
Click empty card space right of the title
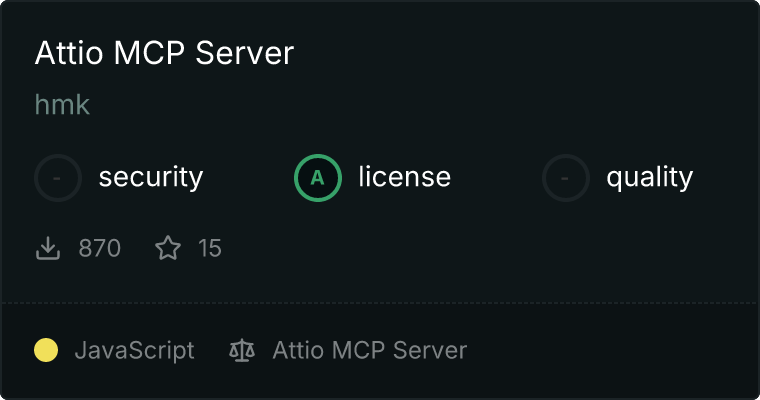[x=520, y=53]
